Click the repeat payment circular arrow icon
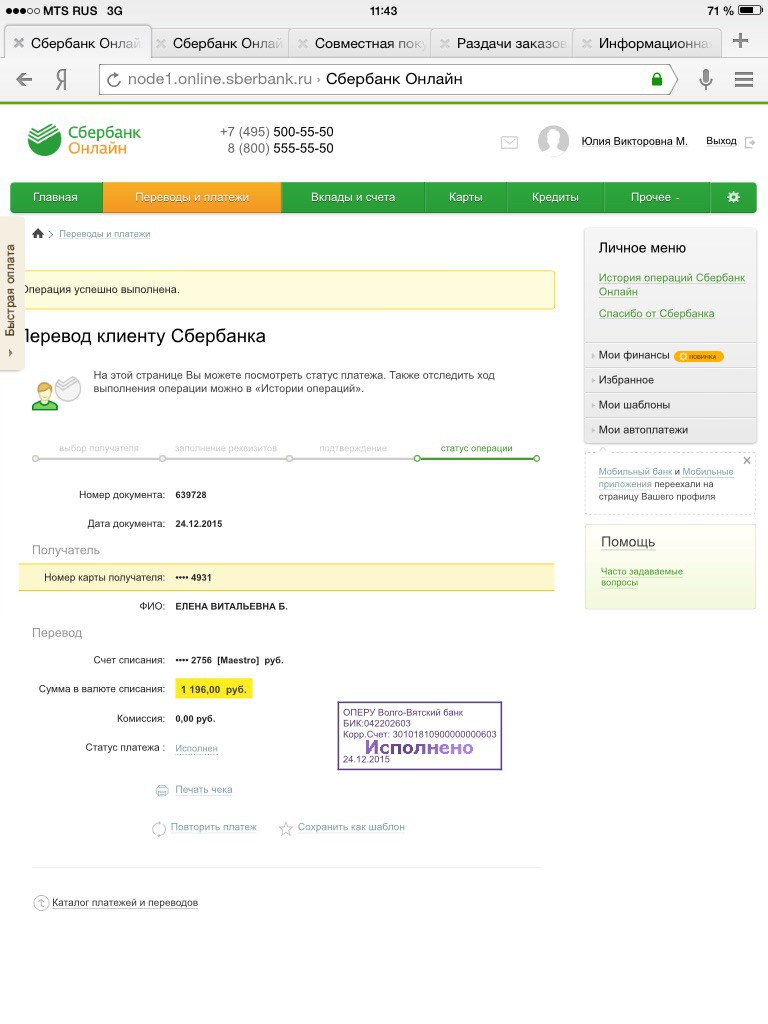This screenshot has height=1024, width=768. [159, 829]
